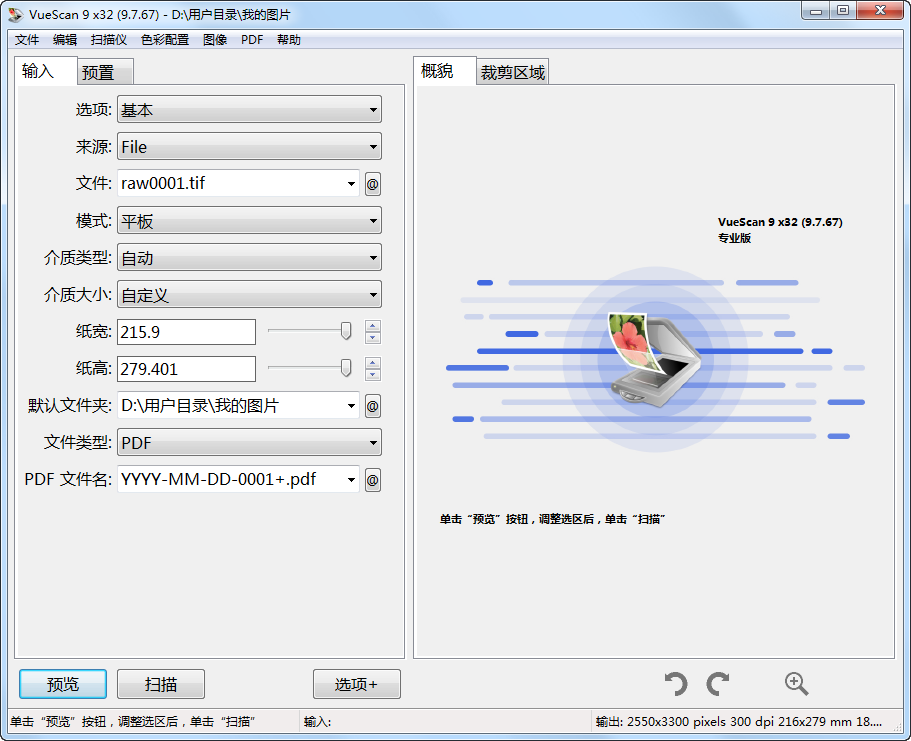Click the 纸高 input field
Image resolution: width=911 pixels, height=741 pixels.
186,369
